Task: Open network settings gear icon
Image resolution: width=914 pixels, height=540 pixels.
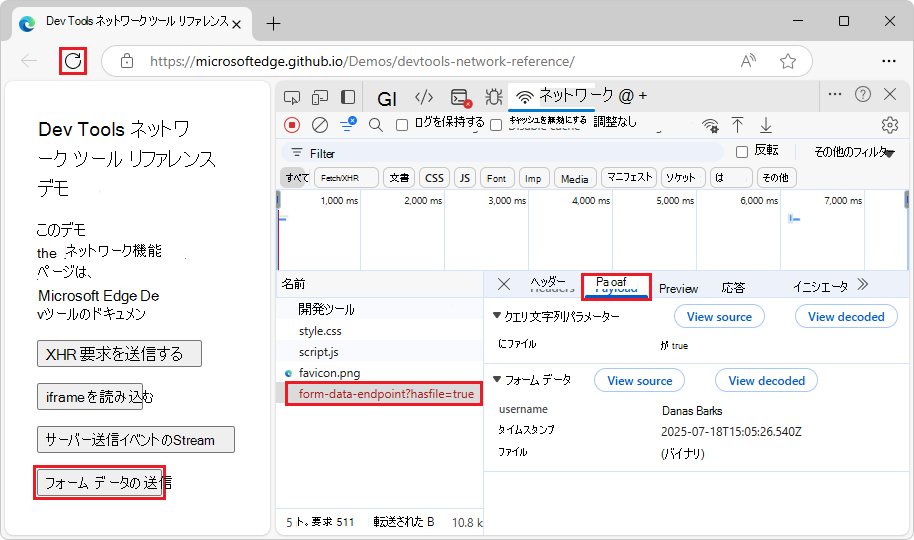Action: pyautogui.click(x=890, y=125)
